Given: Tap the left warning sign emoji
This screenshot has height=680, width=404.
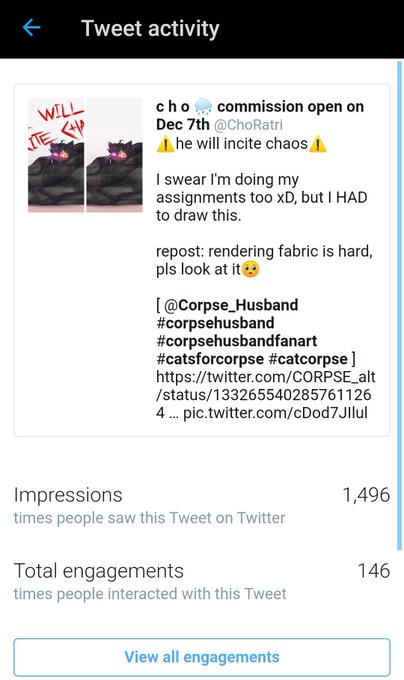Looking at the screenshot, I should pos(165,144).
